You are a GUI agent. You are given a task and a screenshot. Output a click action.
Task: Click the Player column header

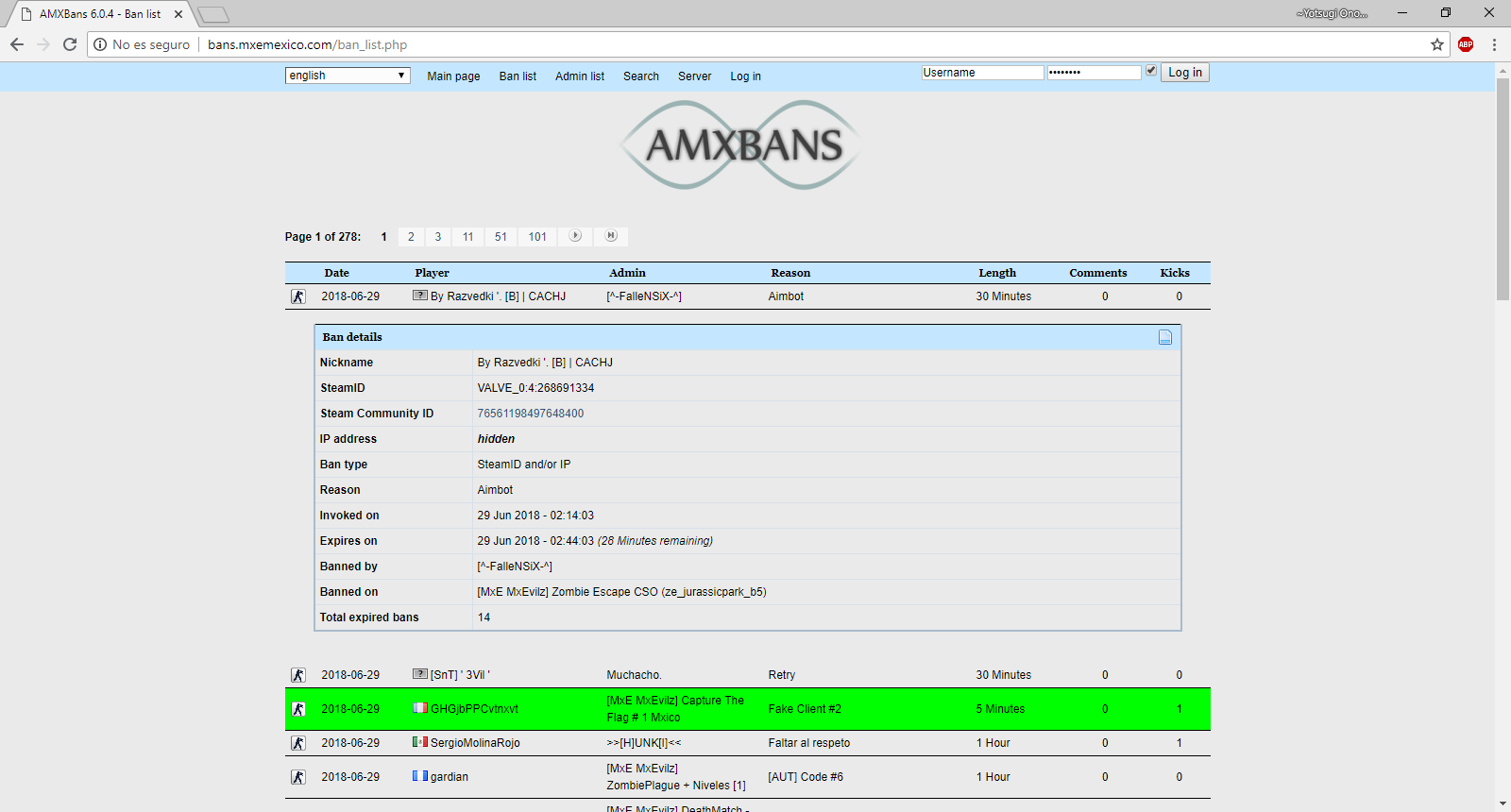(432, 273)
